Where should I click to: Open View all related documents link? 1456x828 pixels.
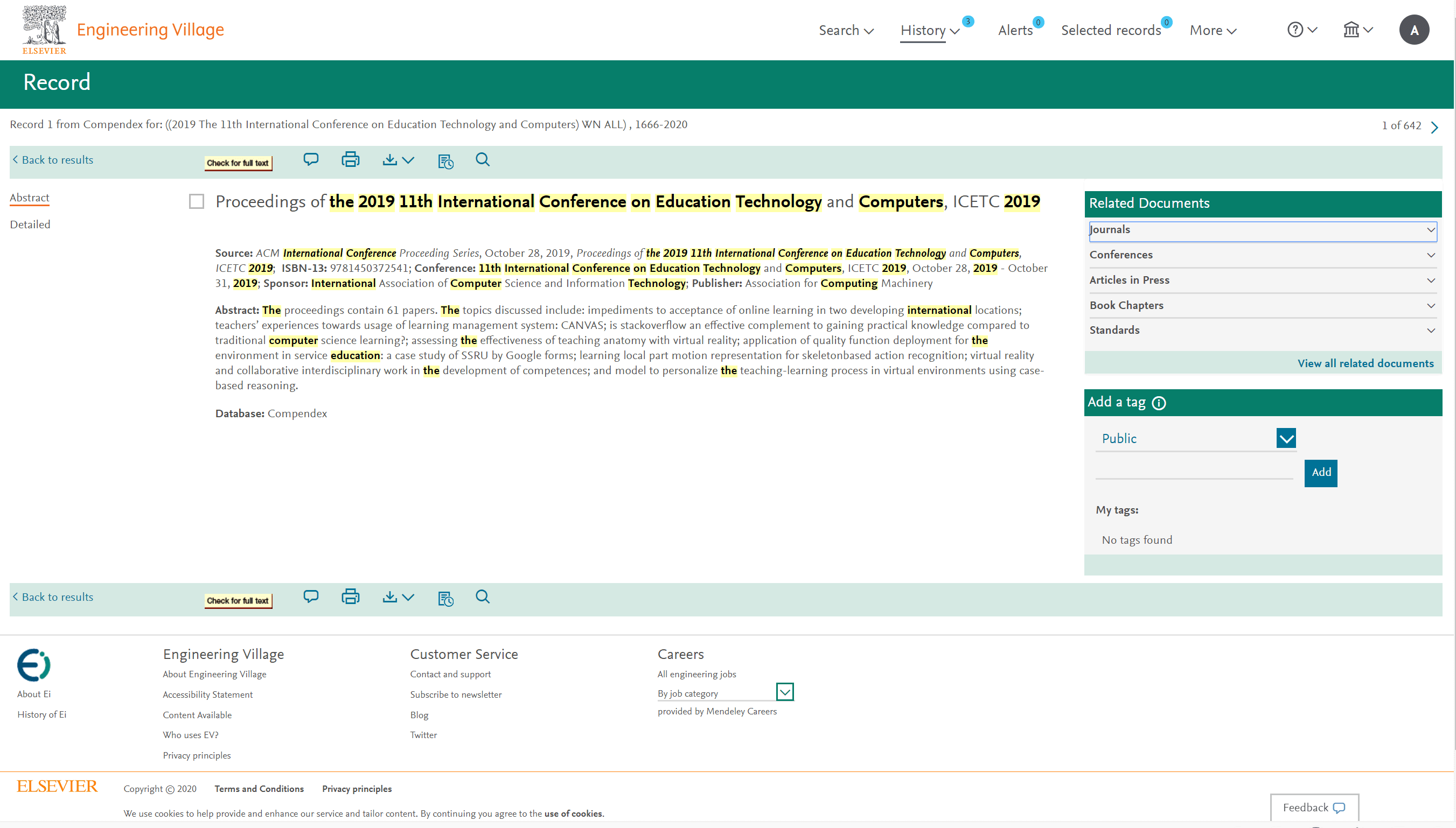(1366, 363)
